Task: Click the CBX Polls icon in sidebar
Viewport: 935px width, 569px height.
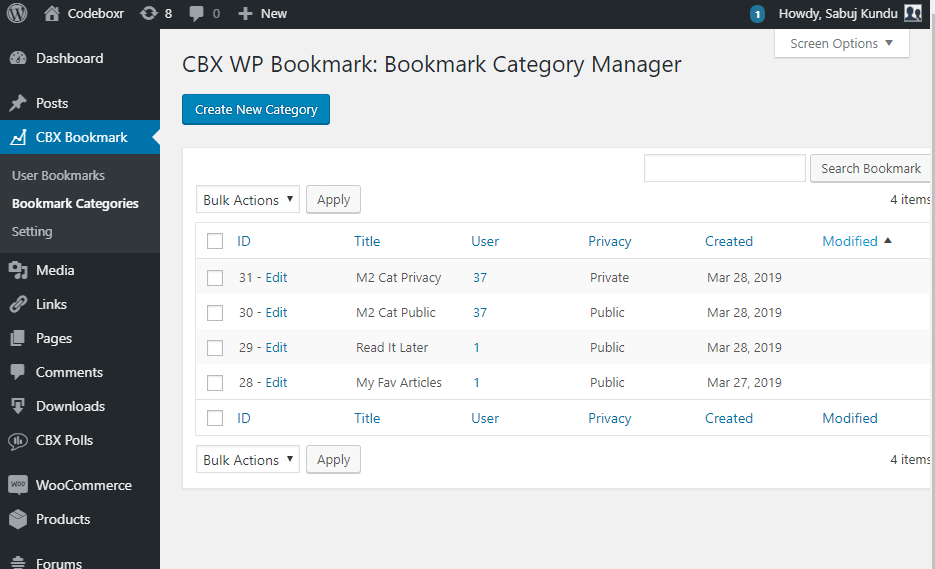Action: 18,440
